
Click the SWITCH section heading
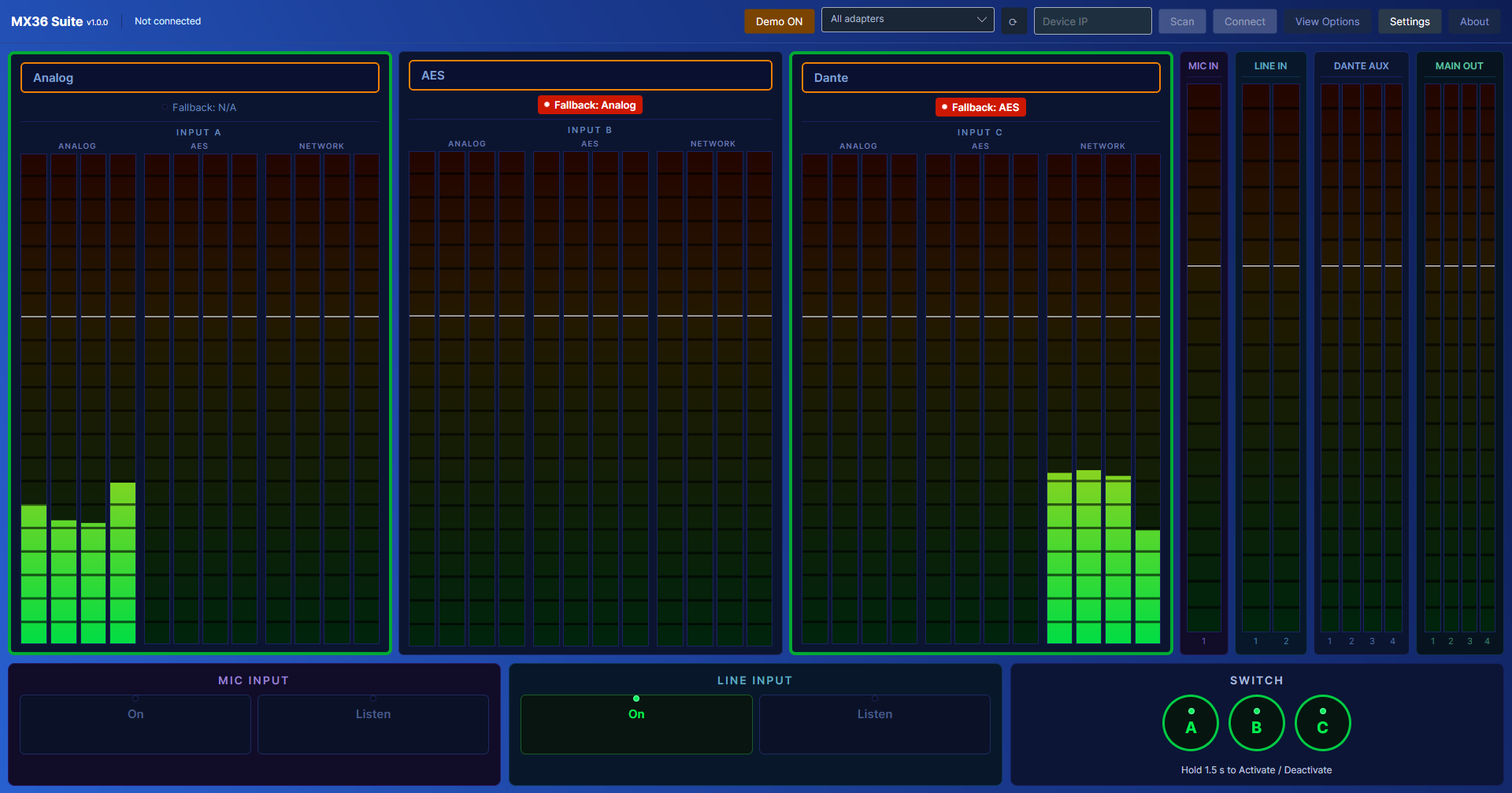[1257, 680]
